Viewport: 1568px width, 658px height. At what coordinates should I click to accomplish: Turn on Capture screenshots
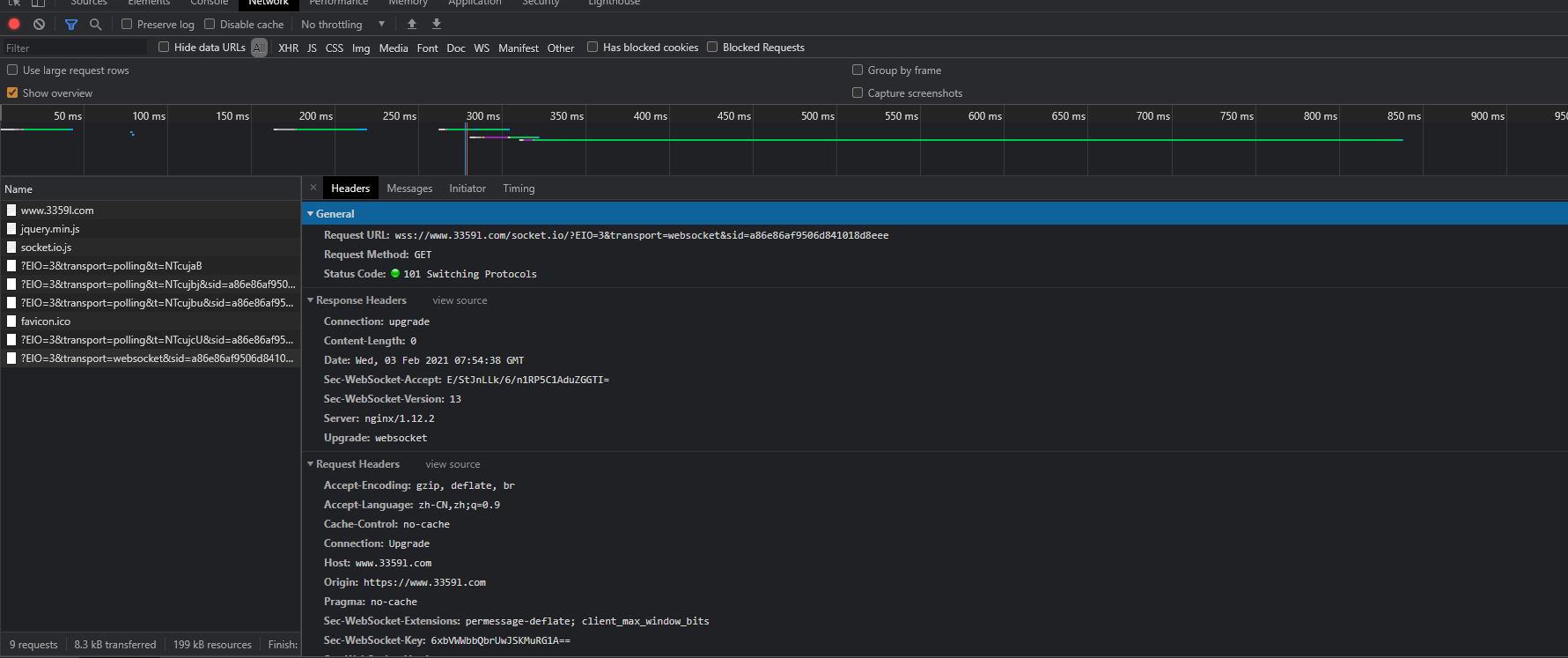tap(858, 92)
